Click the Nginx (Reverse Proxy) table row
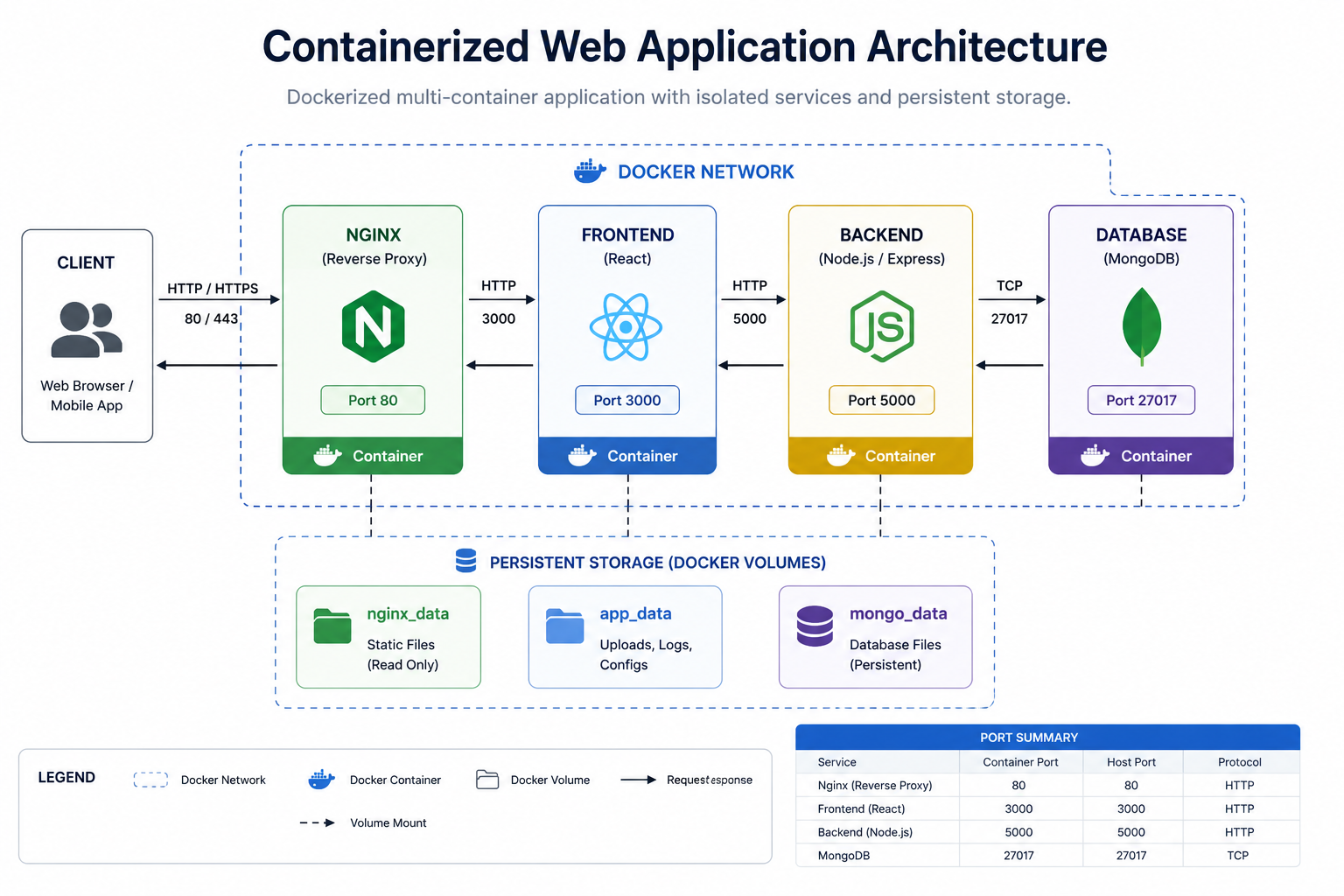The height and width of the screenshot is (896, 1344). click(1047, 786)
